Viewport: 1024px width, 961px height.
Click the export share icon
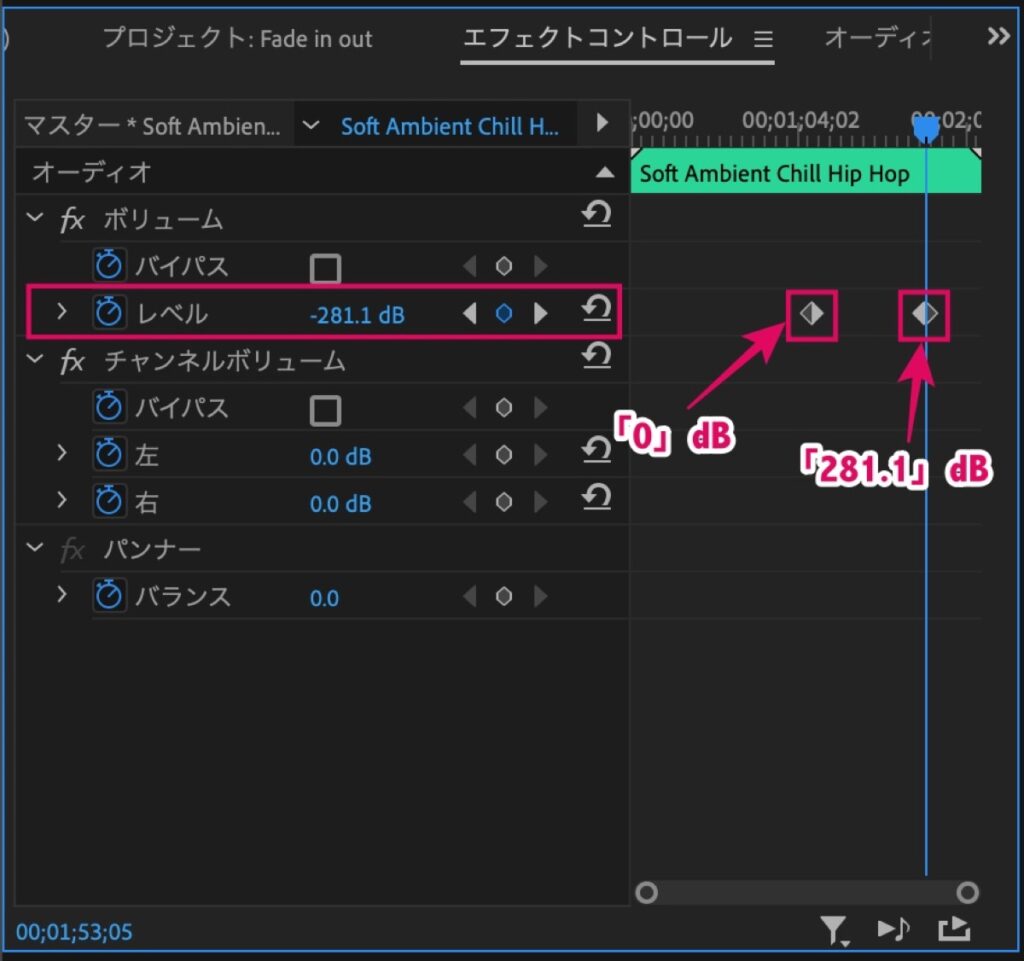tap(954, 928)
